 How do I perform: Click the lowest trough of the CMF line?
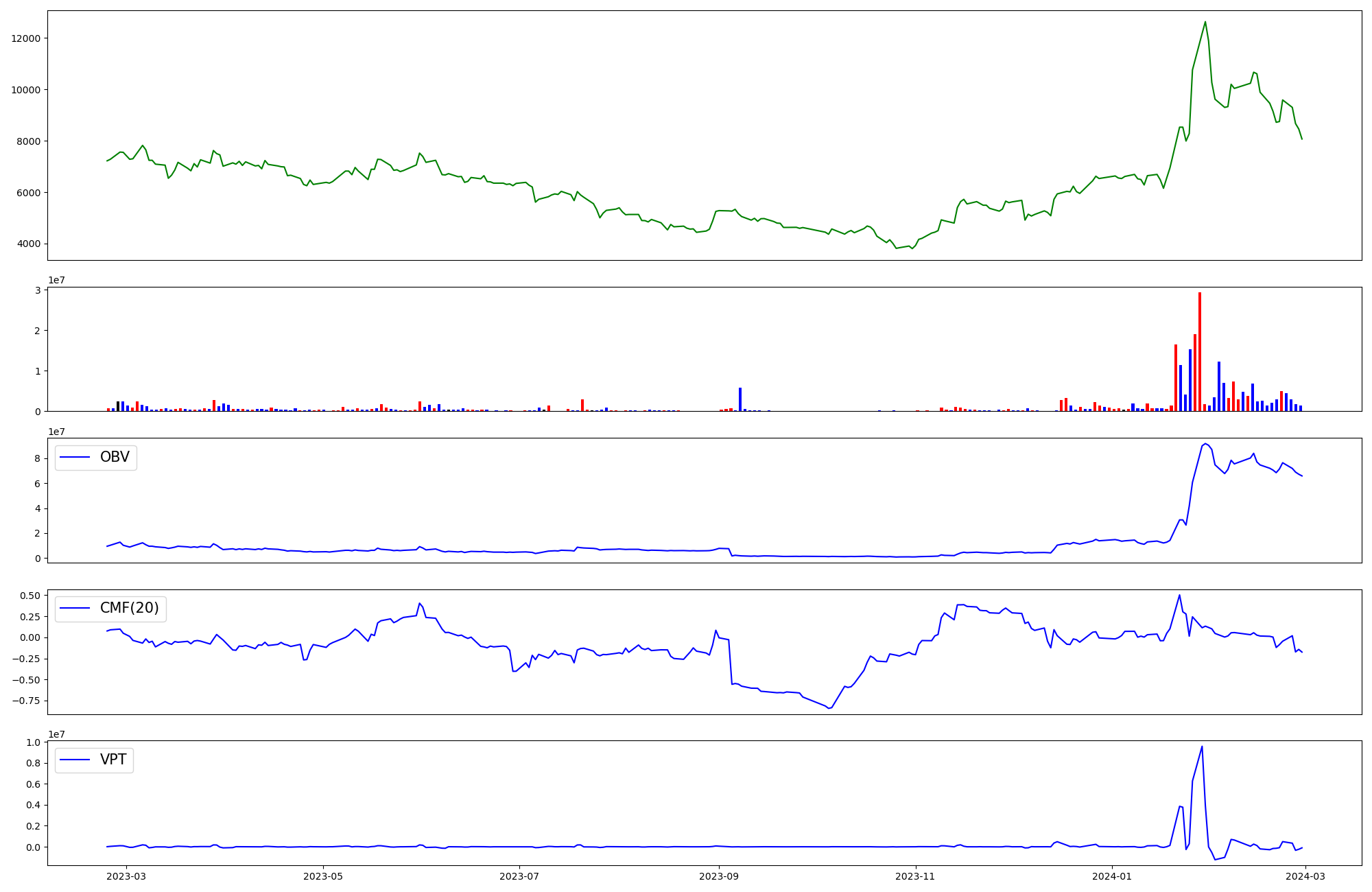829,708
